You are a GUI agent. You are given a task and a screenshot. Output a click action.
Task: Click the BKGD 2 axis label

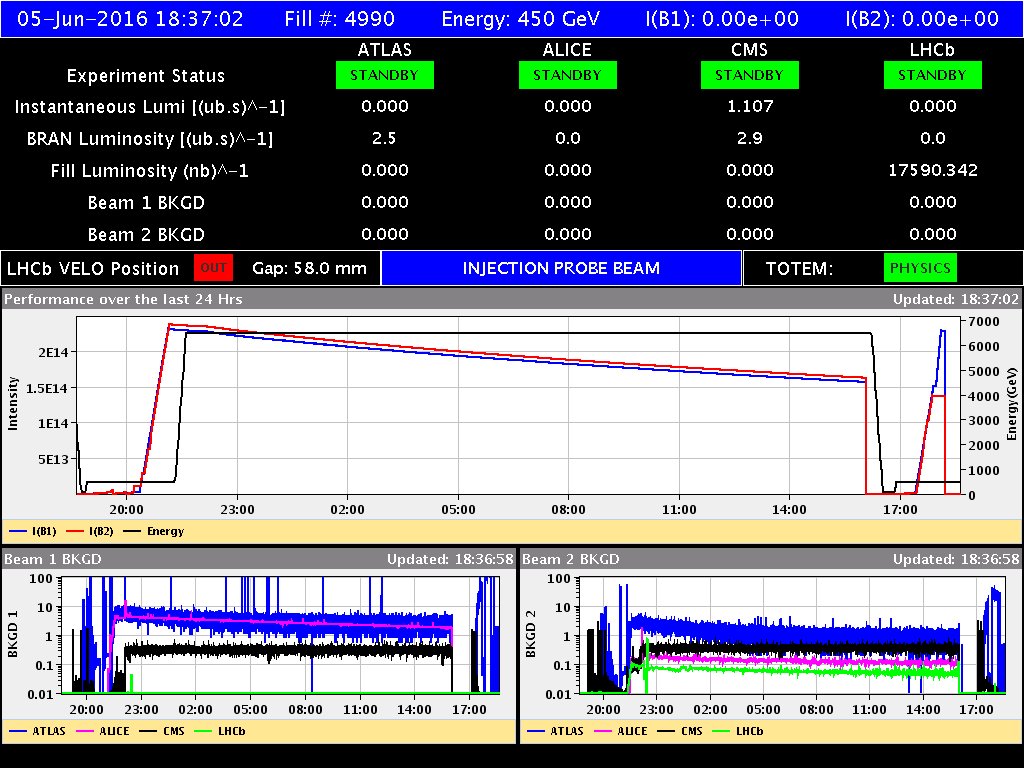530,633
